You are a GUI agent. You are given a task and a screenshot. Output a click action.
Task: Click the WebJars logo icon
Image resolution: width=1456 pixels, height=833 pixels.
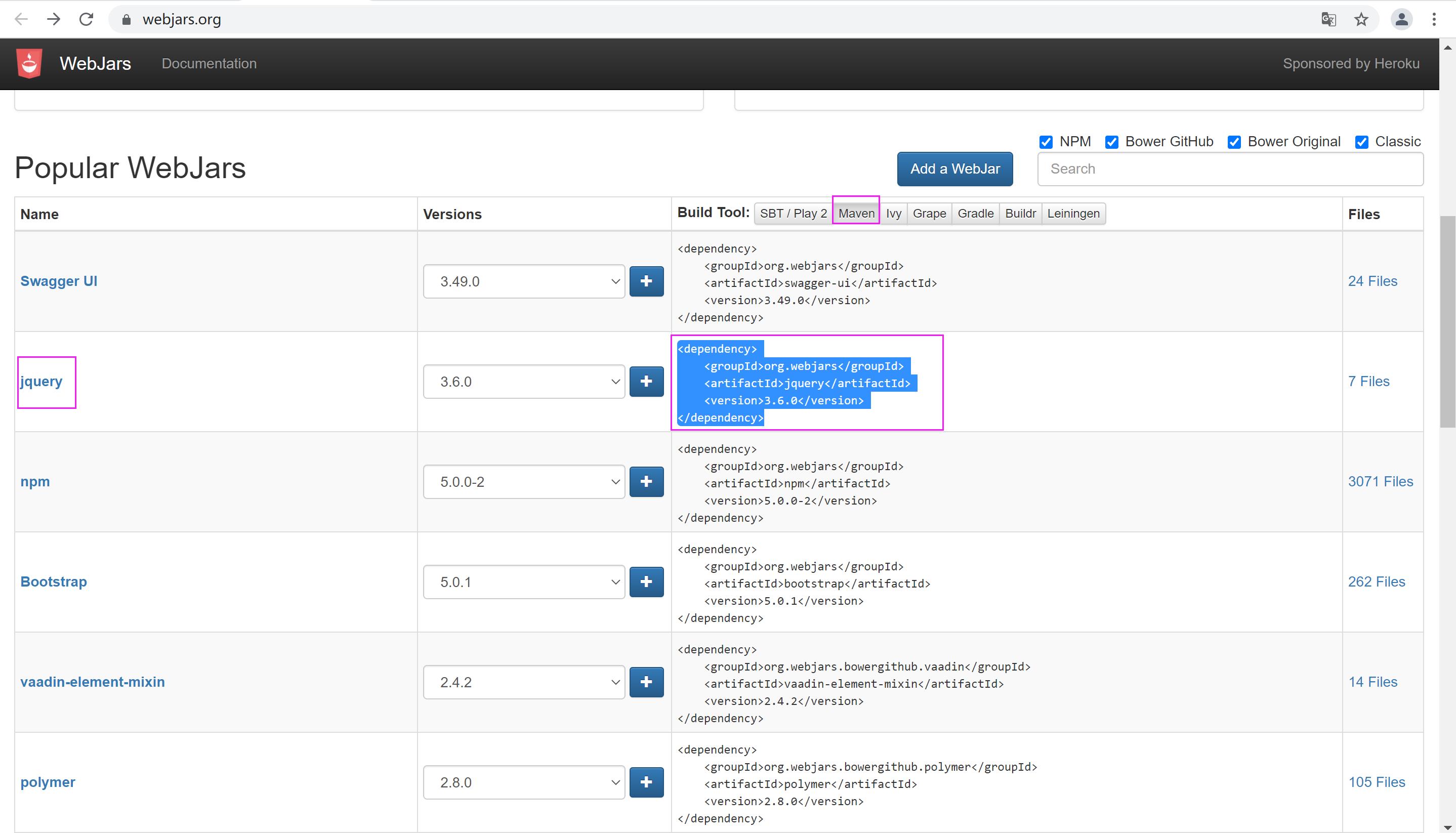pyautogui.click(x=29, y=63)
